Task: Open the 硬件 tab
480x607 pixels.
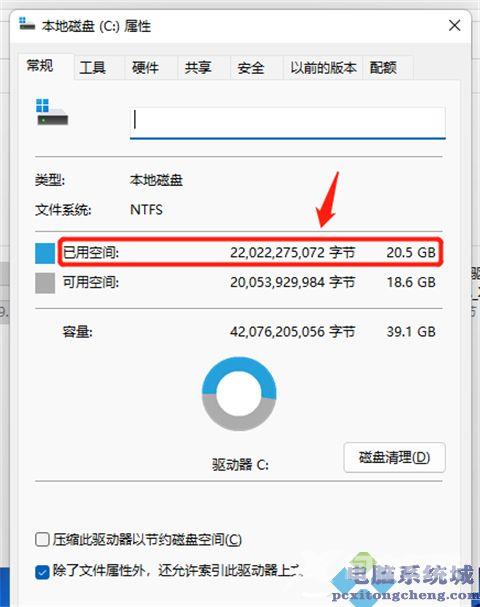Action: [x=145, y=68]
